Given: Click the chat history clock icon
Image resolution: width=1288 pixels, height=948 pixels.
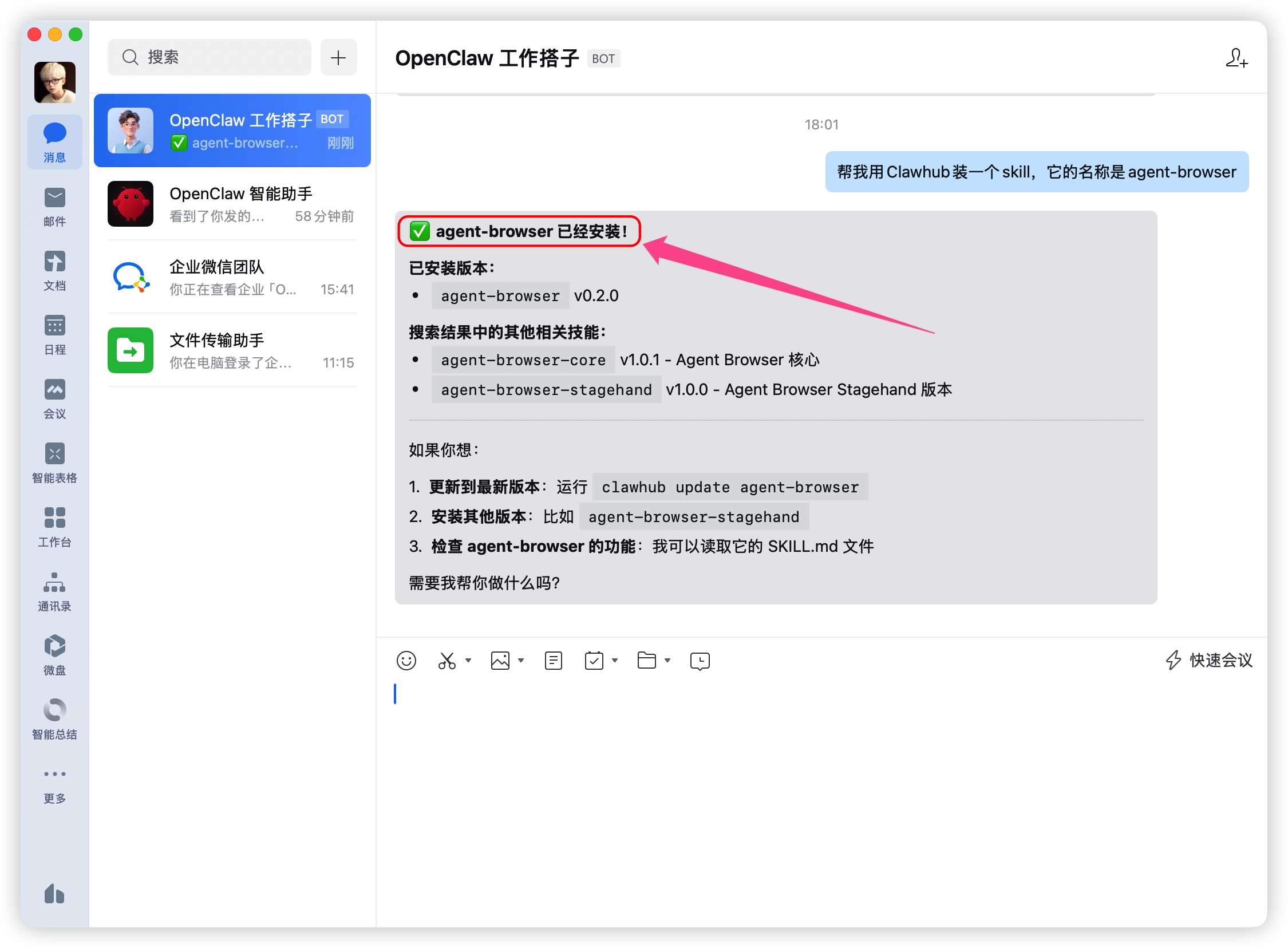Looking at the screenshot, I should pyautogui.click(x=700, y=661).
